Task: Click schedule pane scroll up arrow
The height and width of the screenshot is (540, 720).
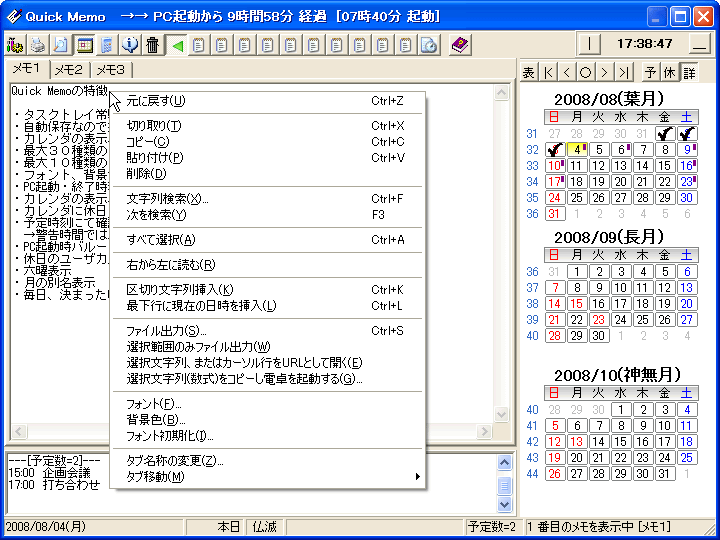Action: (504, 462)
